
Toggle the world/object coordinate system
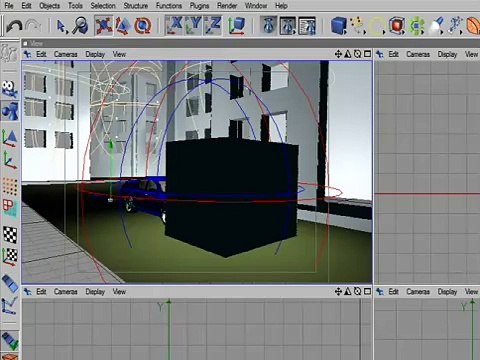pyautogui.click(x=236, y=25)
